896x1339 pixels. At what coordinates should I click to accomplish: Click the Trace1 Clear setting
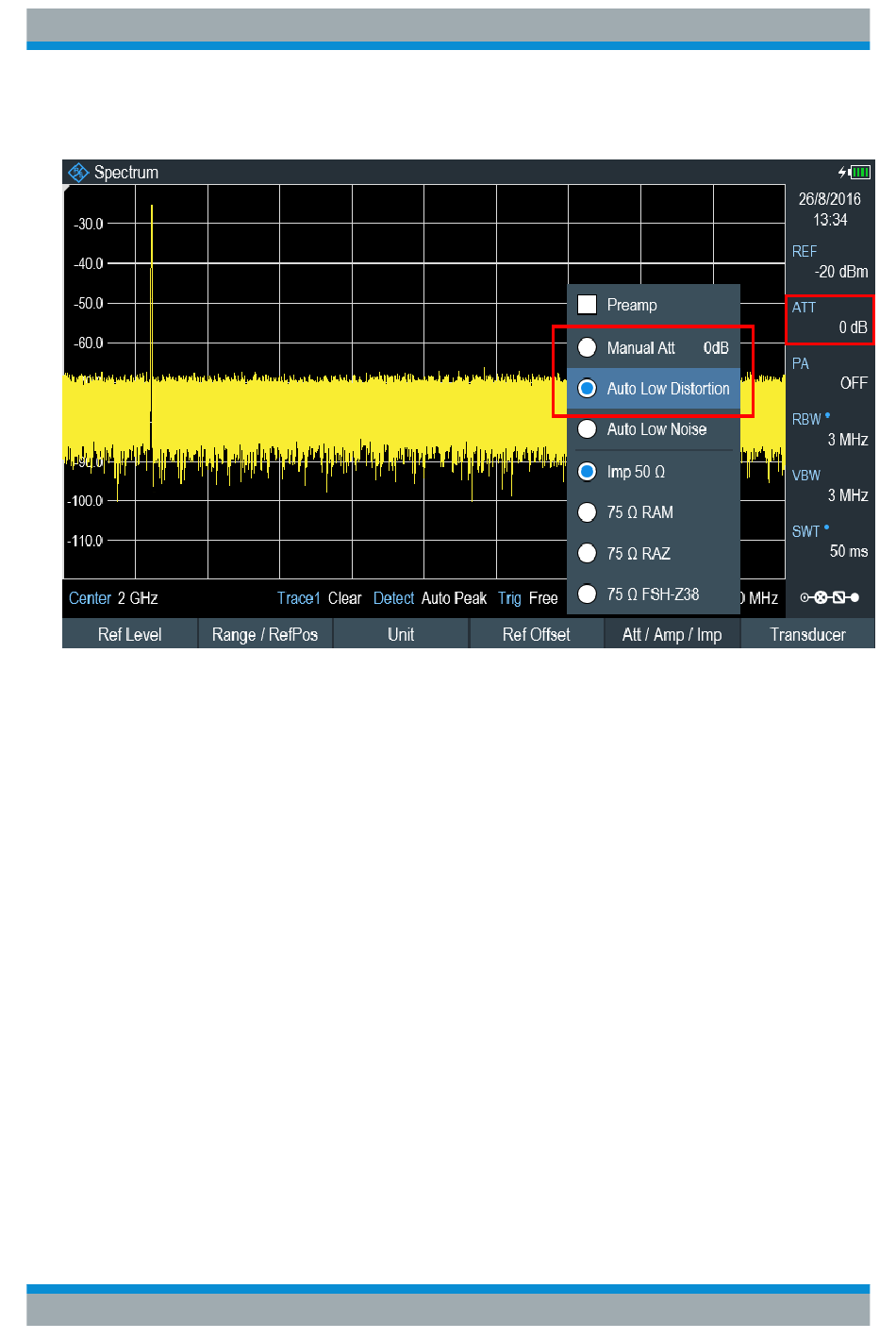320,598
